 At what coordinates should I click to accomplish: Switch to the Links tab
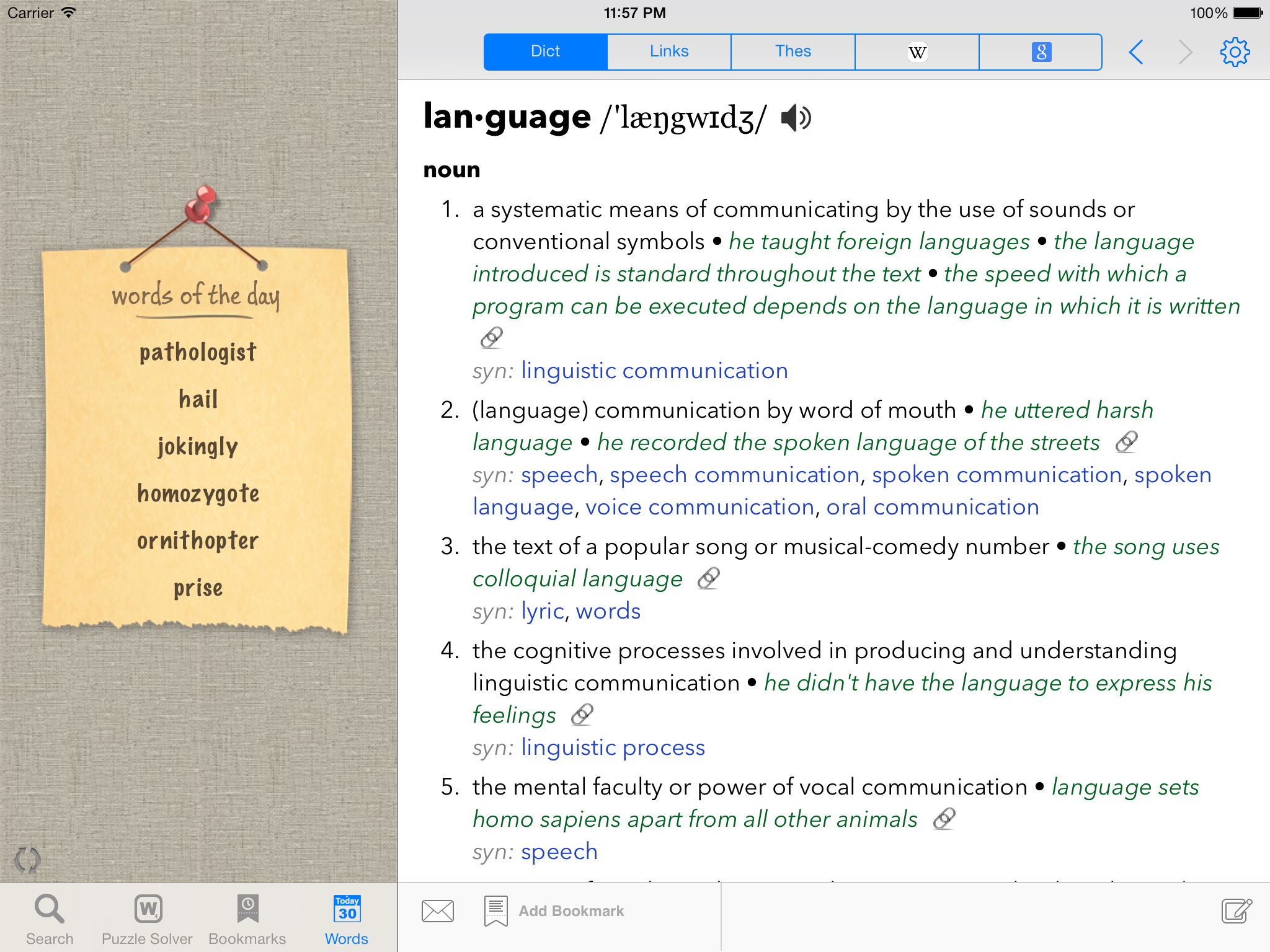click(x=669, y=52)
